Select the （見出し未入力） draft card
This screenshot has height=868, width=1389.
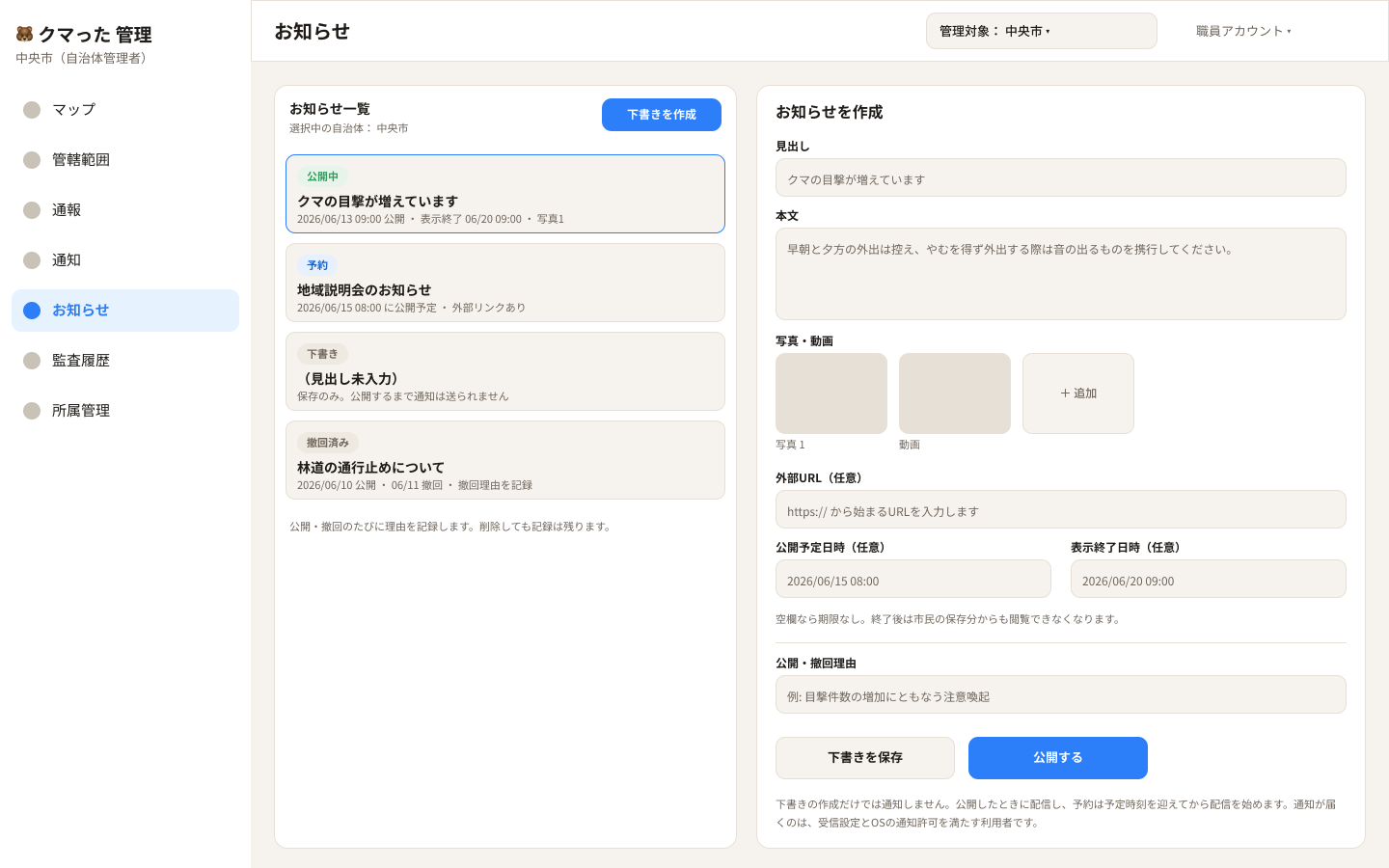coord(505,371)
